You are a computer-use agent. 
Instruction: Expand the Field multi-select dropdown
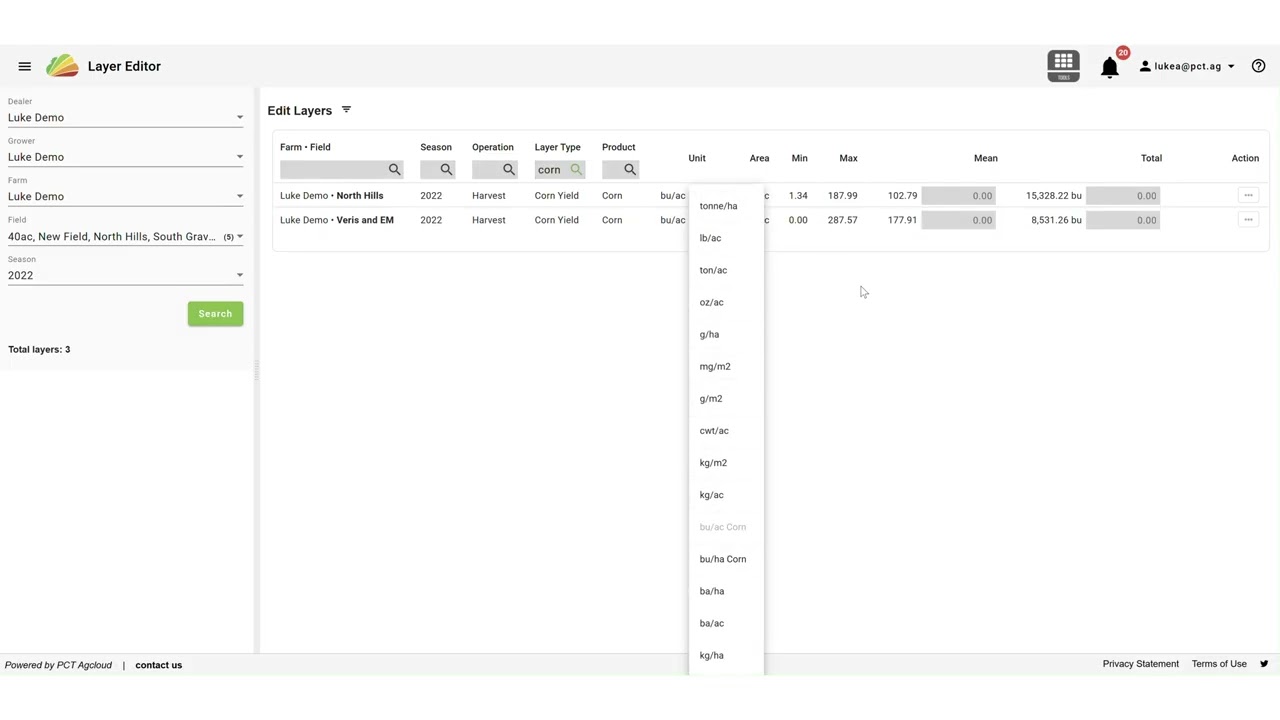point(126,237)
